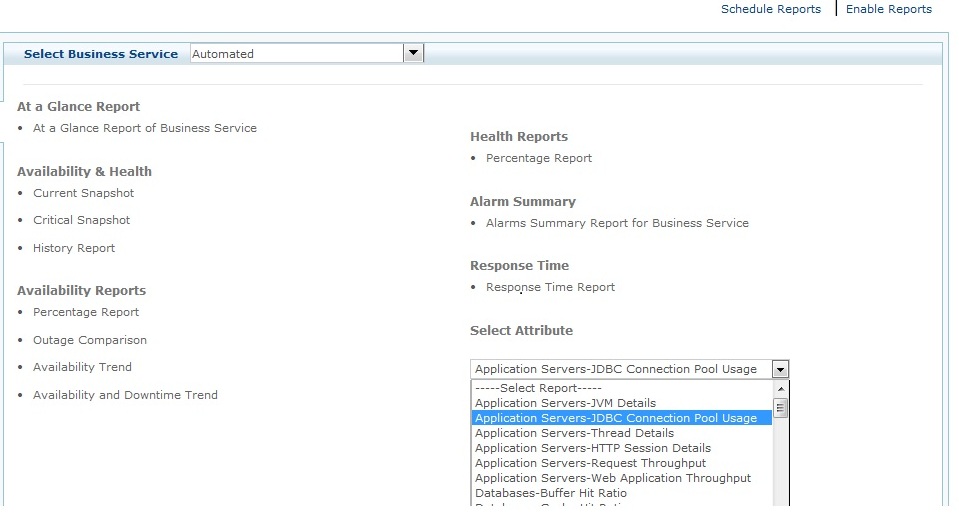Open Percentage Report under Availability Reports

click(x=86, y=312)
